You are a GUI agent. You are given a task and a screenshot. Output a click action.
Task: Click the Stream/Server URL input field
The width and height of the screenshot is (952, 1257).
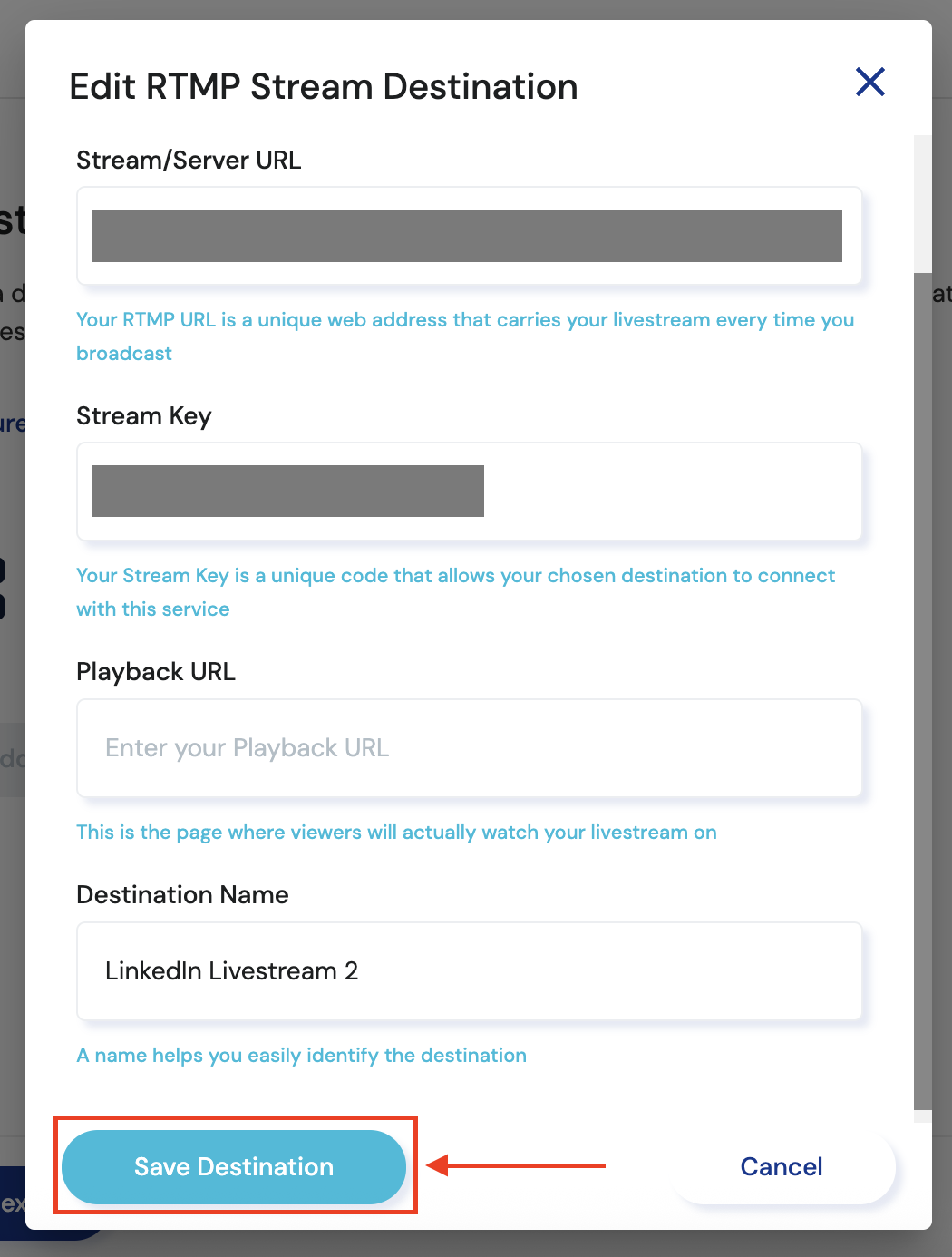[469, 236]
